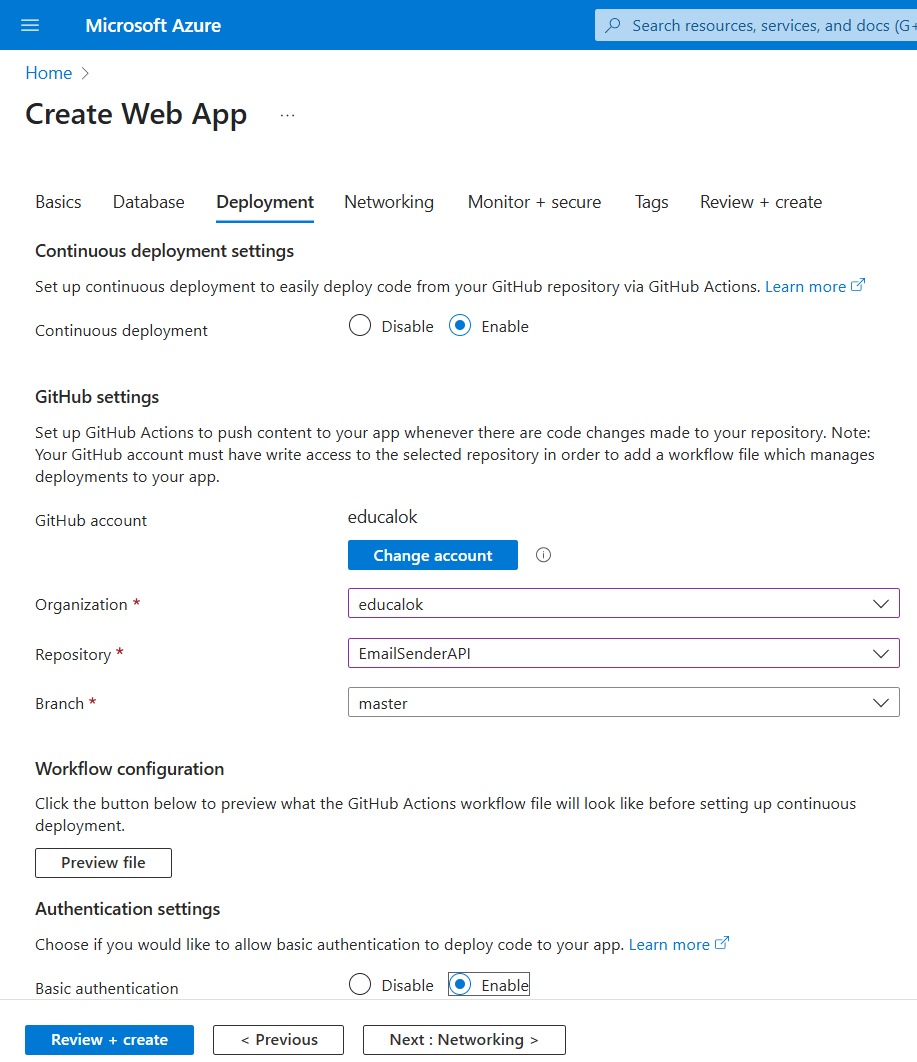917x1062 pixels.
Task: Open the Home breadcrumb link
Action: [x=49, y=73]
